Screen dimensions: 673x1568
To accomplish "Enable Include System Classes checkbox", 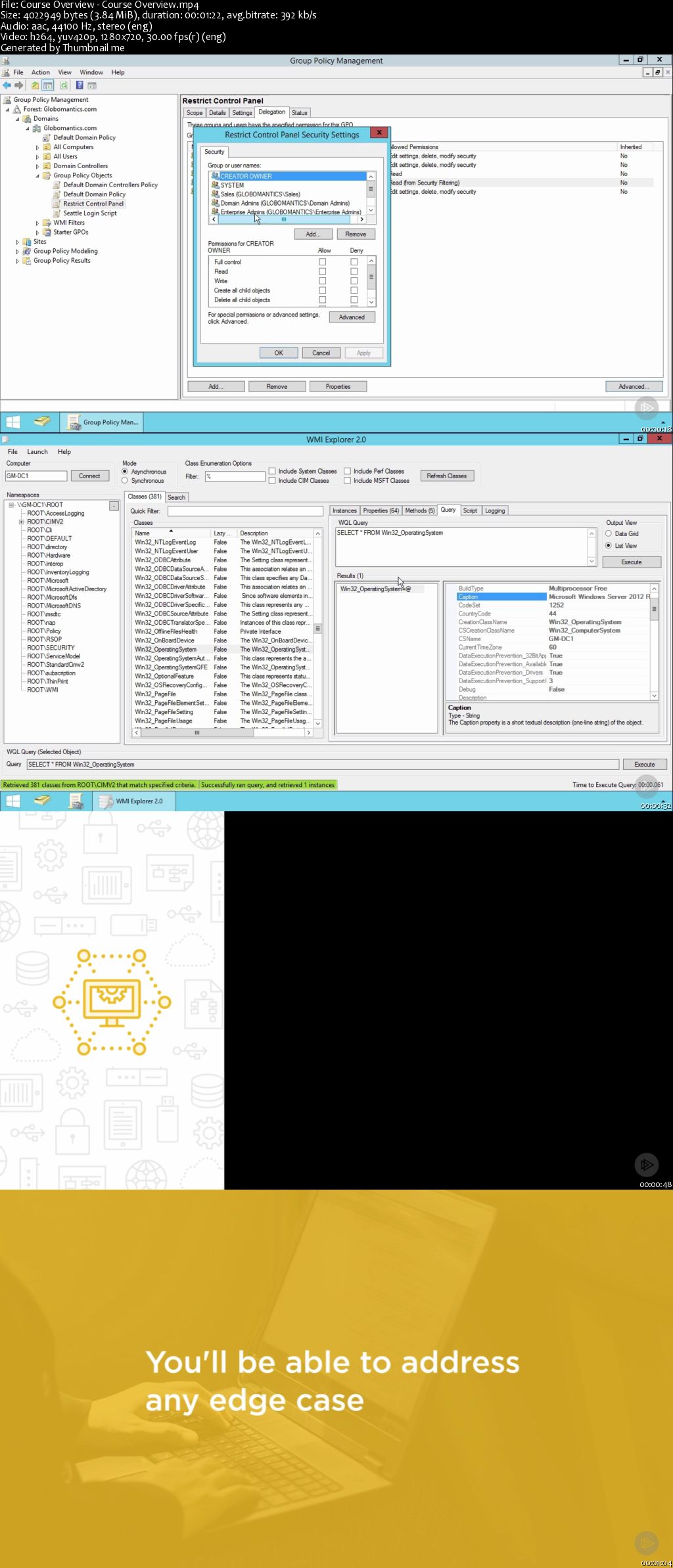I will pos(272,471).
